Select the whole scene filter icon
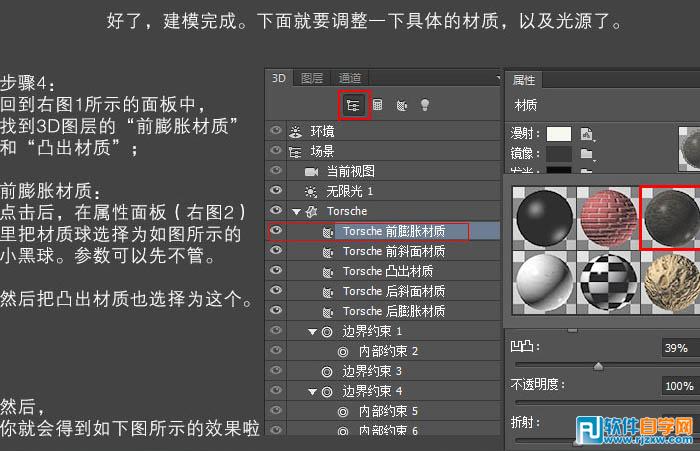Viewport: 700px width, 451px height. [x=353, y=105]
